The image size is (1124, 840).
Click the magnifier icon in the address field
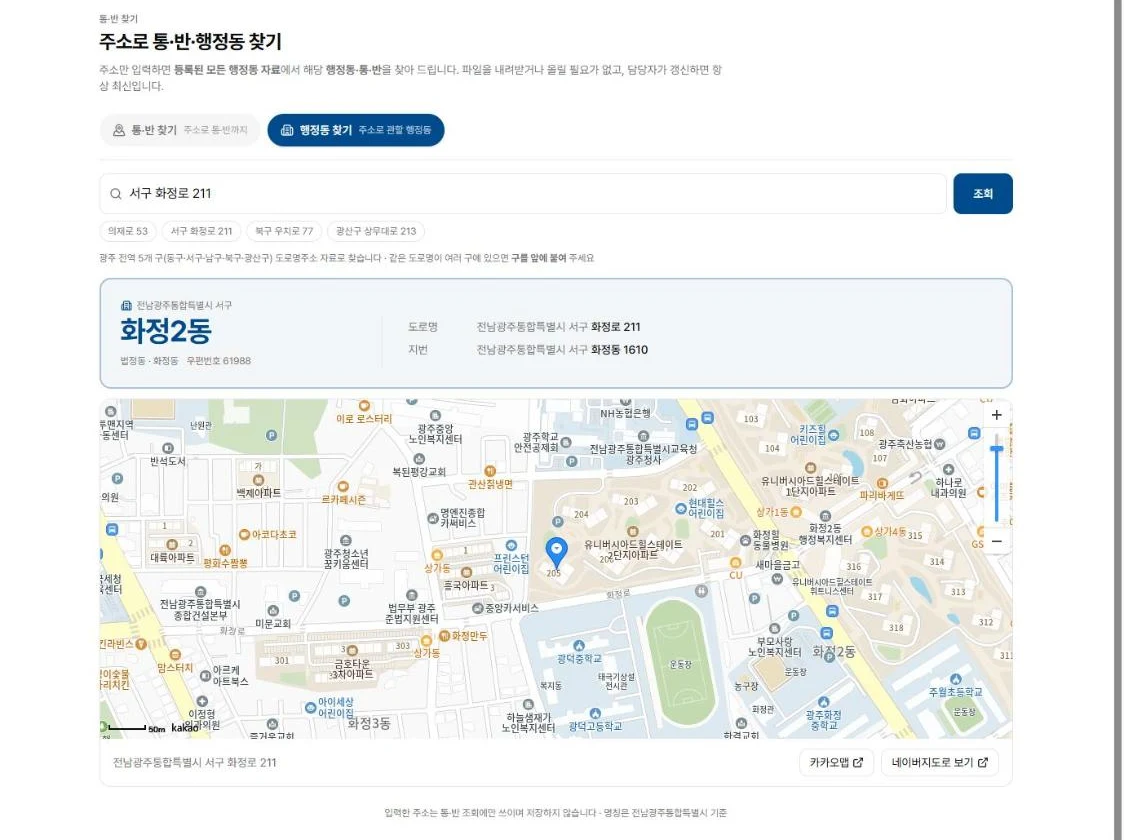115,194
